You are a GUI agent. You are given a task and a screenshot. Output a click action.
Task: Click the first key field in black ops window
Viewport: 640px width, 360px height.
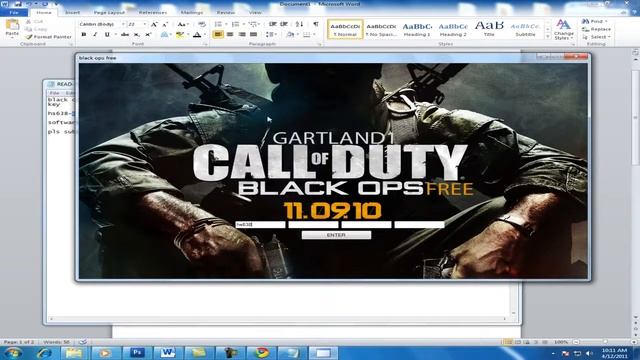click(260, 224)
